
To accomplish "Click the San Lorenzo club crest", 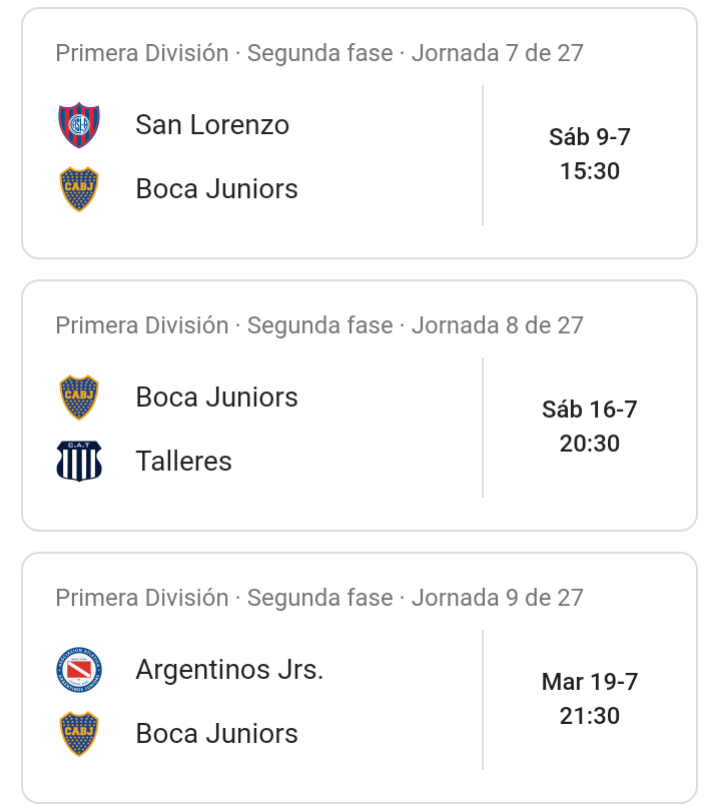I will pos(79,125).
